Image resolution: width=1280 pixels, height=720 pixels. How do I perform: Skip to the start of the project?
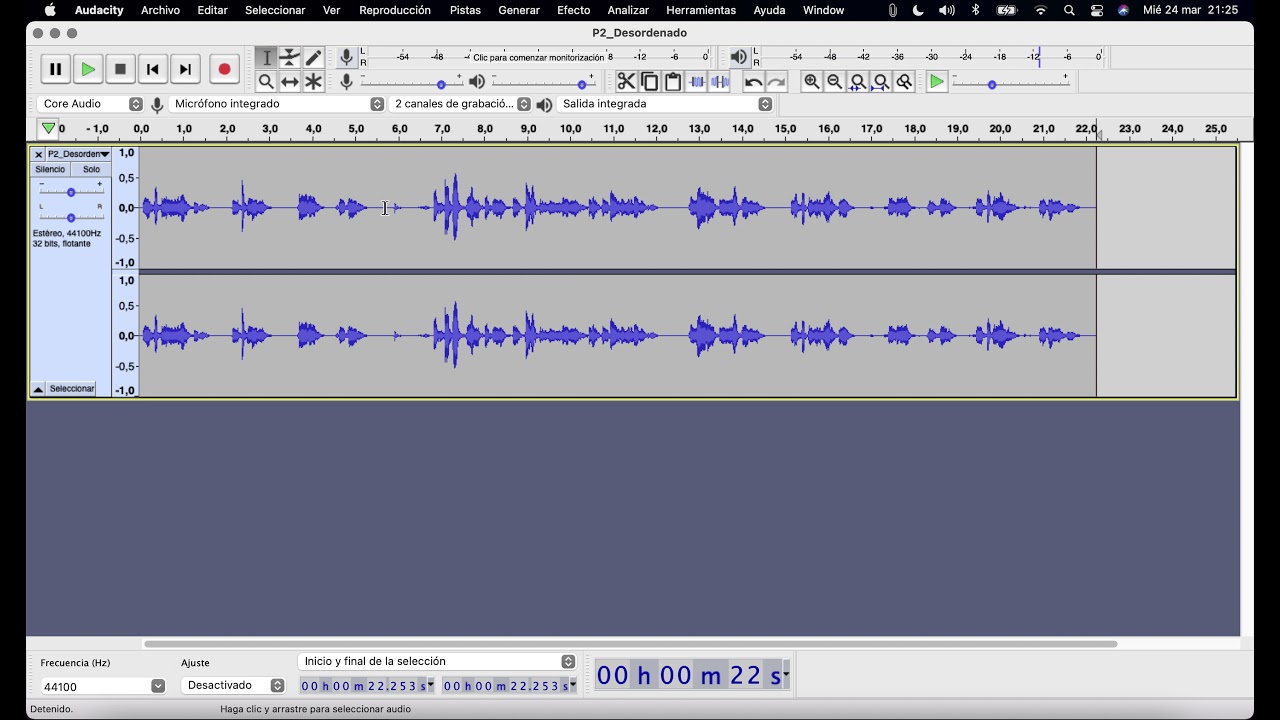pyautogui.click(x=152, y=69)
